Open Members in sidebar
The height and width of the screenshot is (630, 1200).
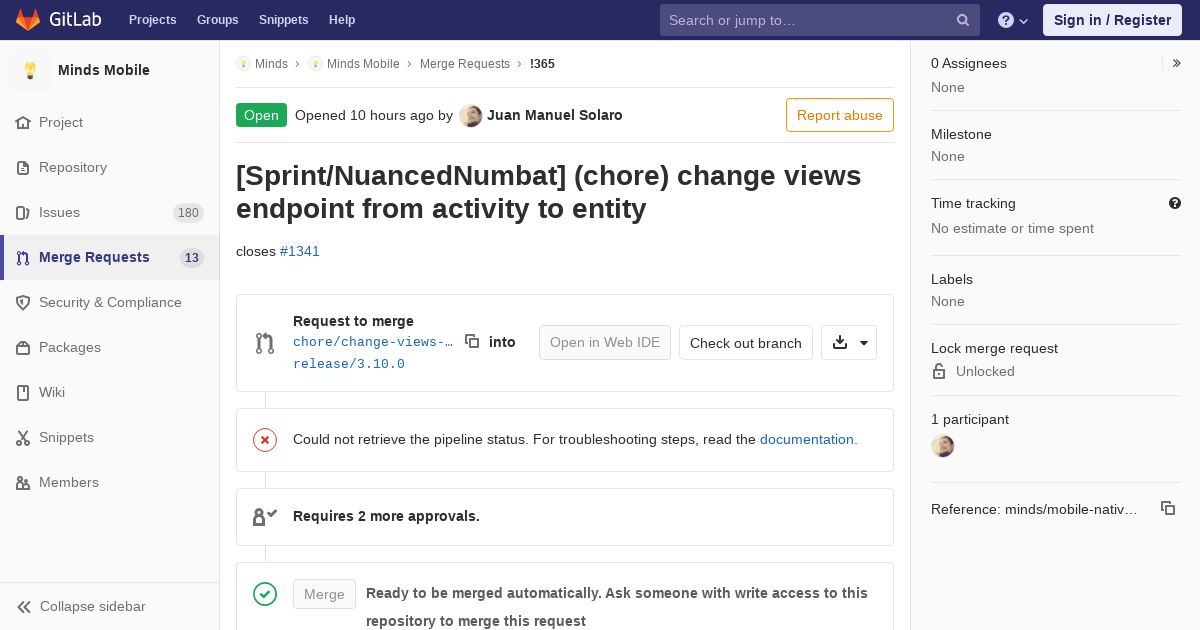110,482
